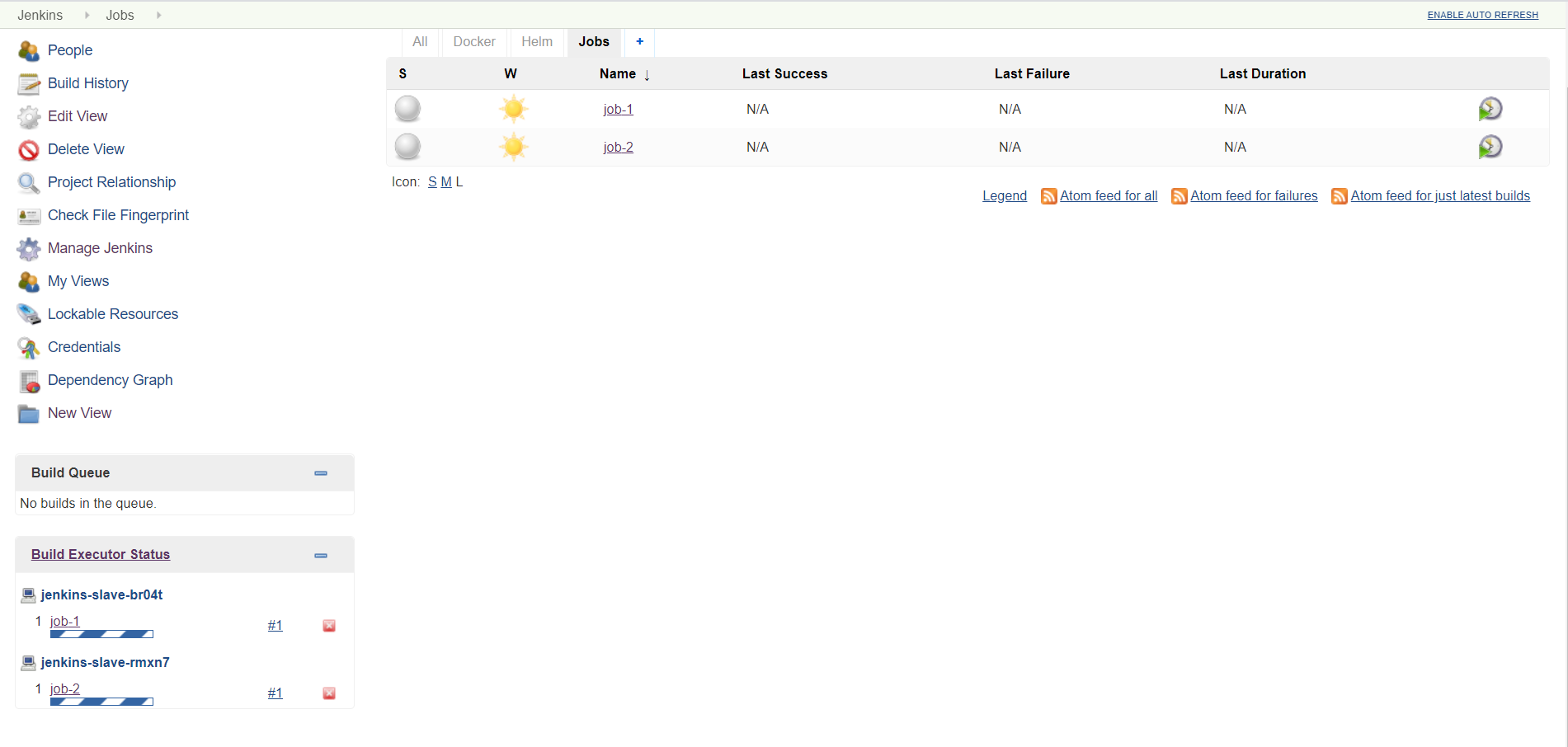Image resolution: width=1568 pixels, height=747 pixels.
Task: Open job-2 link in executor status
Action: [65, 689]
